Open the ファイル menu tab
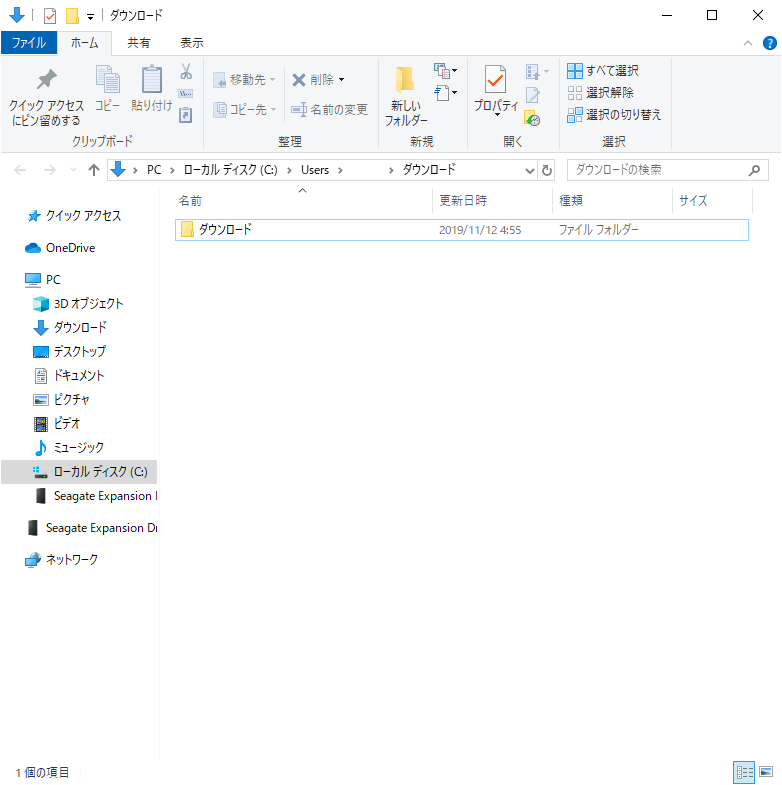 pos(28,43)
